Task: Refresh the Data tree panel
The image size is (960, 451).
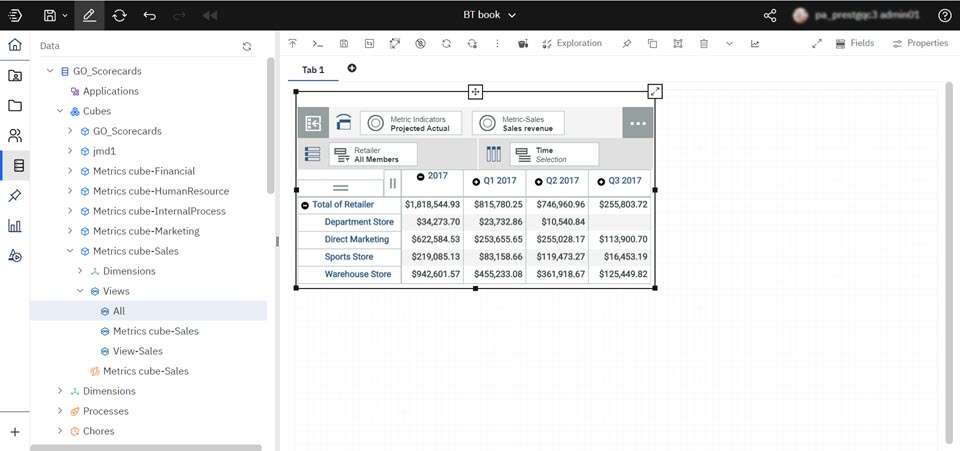Action: coord(247,46)
